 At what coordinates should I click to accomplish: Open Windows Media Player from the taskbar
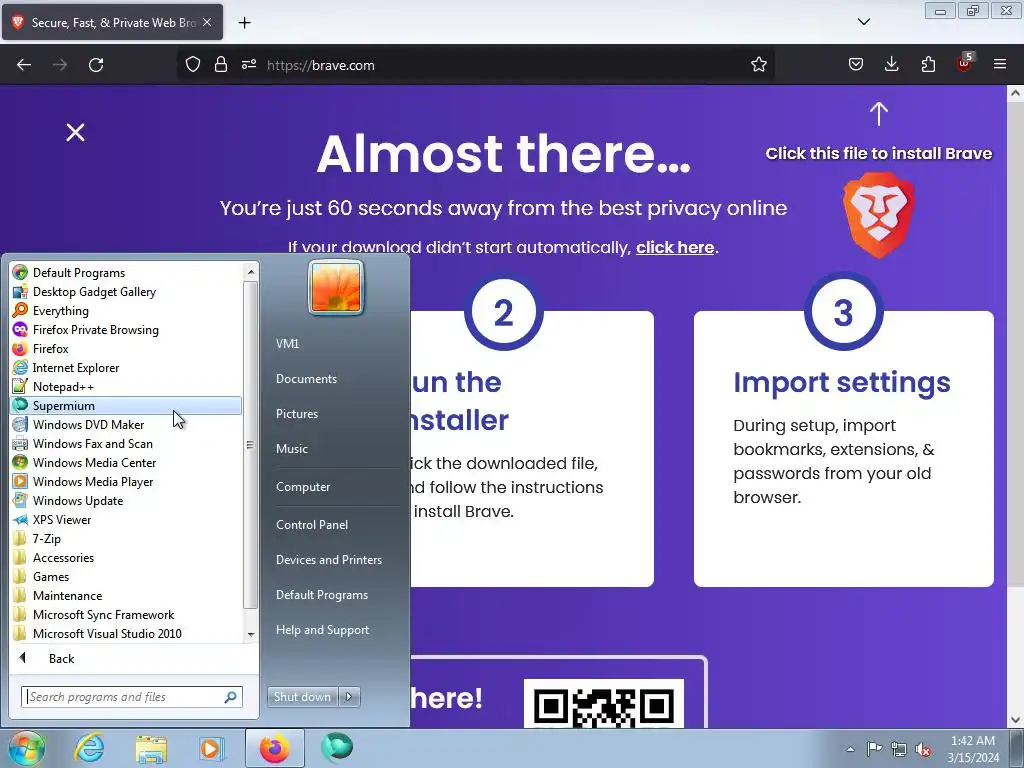coord(212,749)
